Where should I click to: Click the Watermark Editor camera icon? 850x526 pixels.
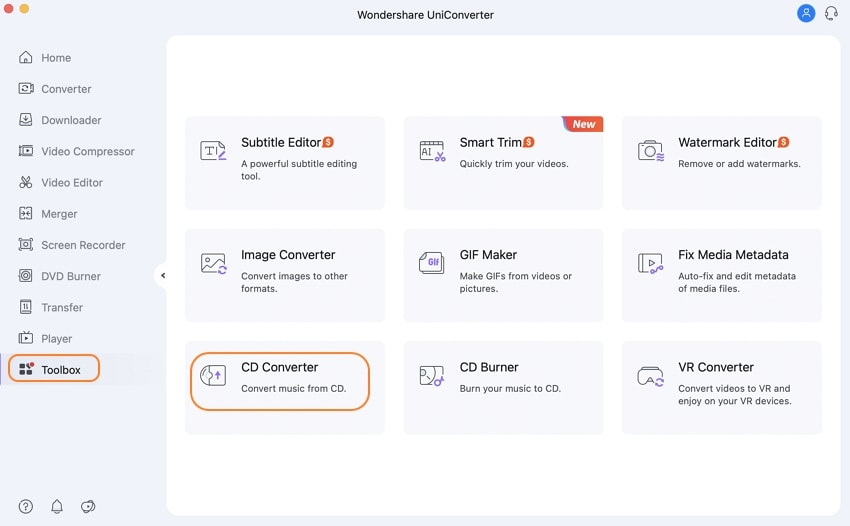pos(651,151)
